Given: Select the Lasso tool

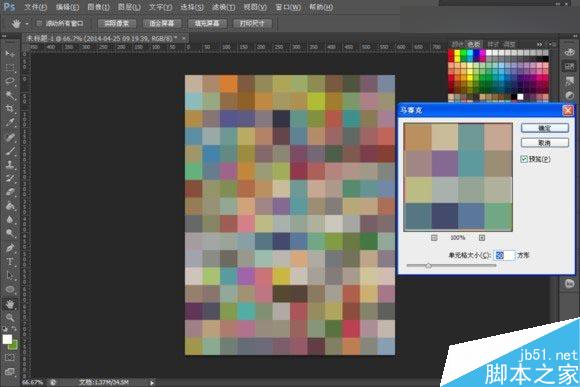Looking at the screenshot, I should [x=10, y=81].
